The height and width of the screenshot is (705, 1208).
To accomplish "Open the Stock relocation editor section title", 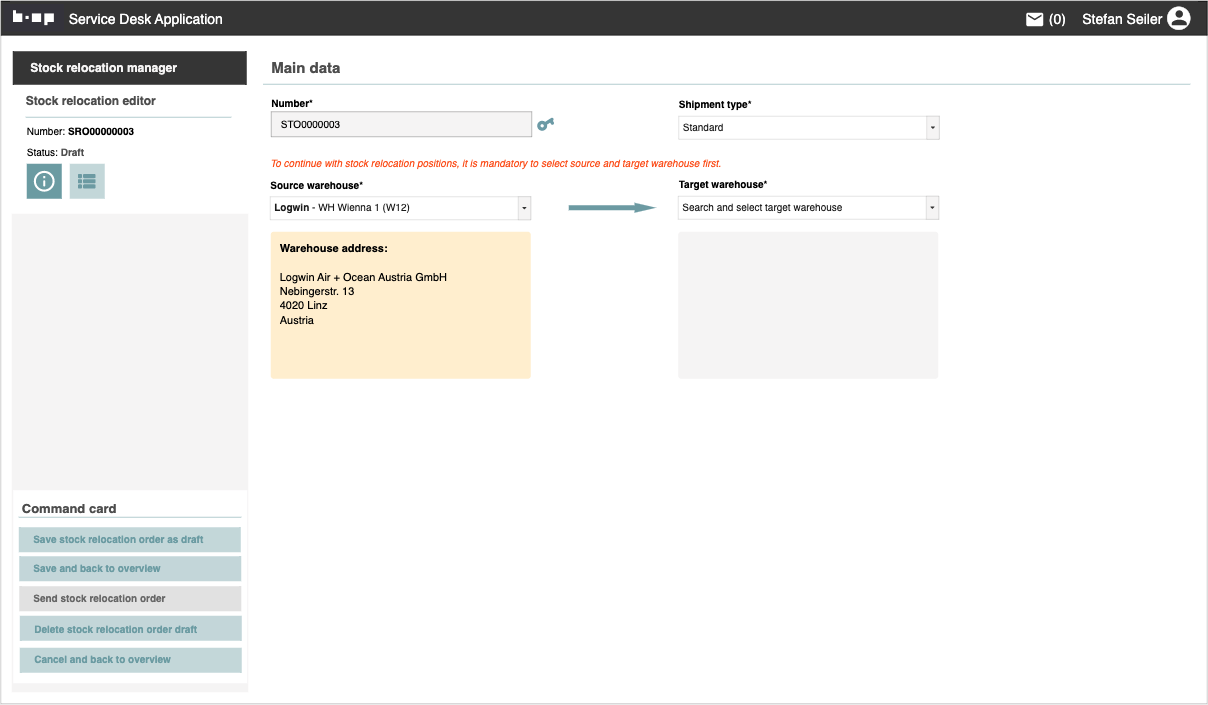I will click(91, 101).
